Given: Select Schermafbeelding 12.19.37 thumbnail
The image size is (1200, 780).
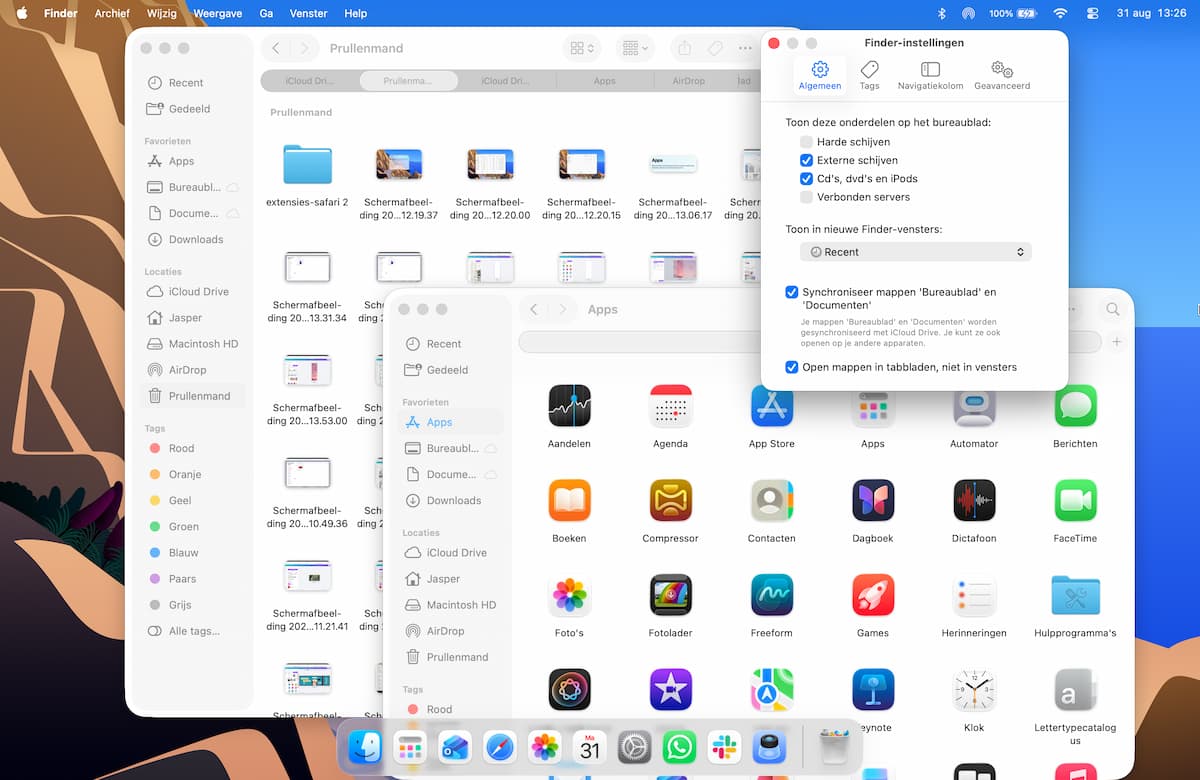Looking at the screenshot, I should pos(399,164).
